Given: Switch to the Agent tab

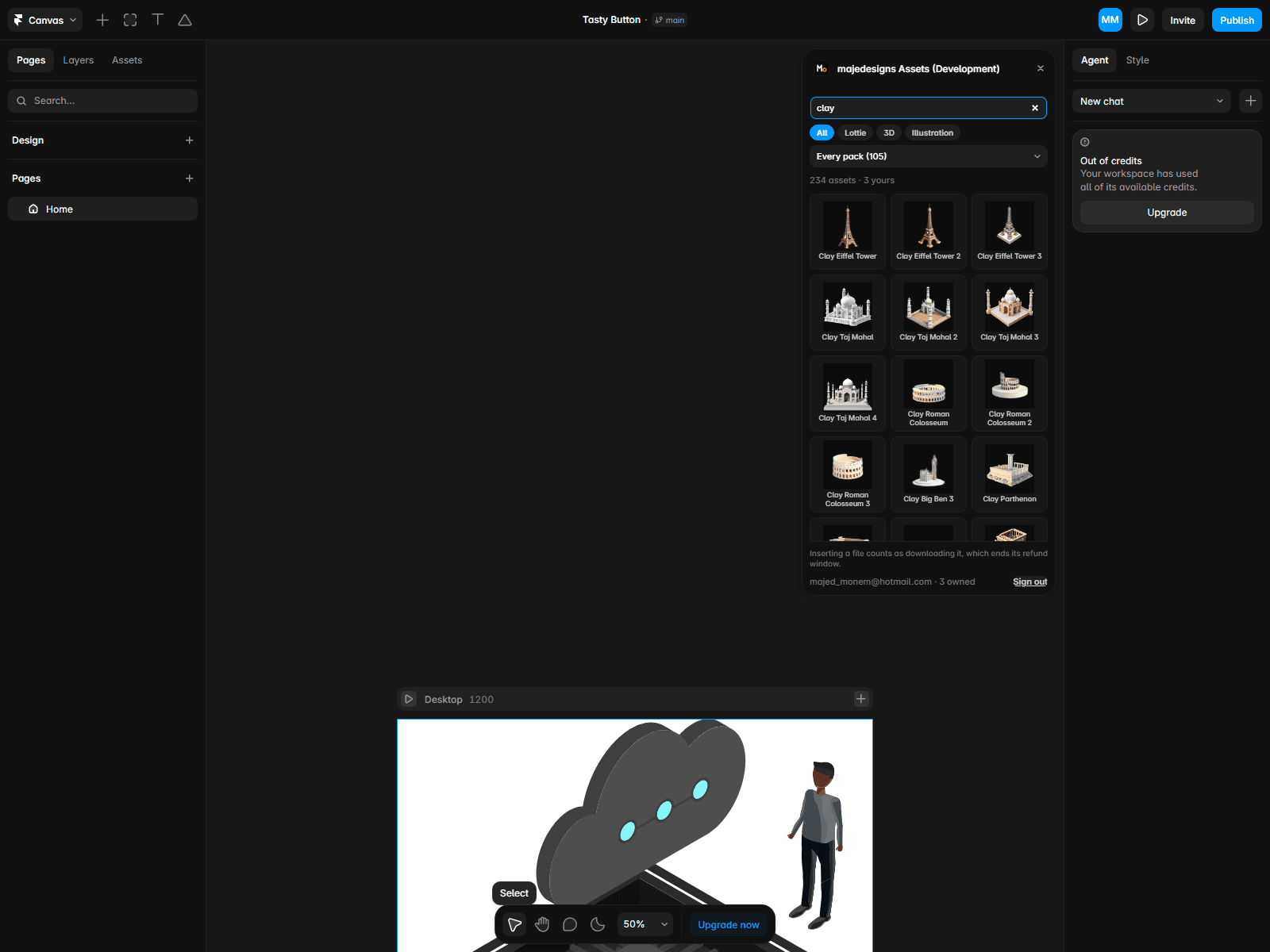Looking at the screenshot, I should pyautogui.click(x=1095, y=60).
